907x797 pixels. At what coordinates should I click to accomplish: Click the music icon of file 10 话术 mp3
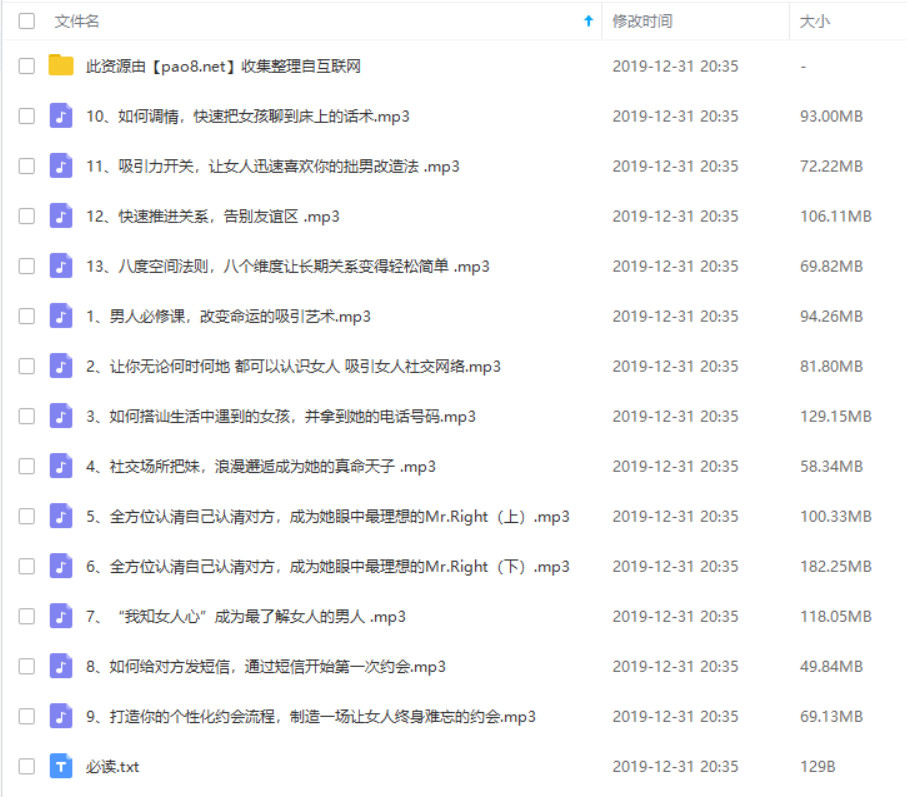[x=60, y=115]
